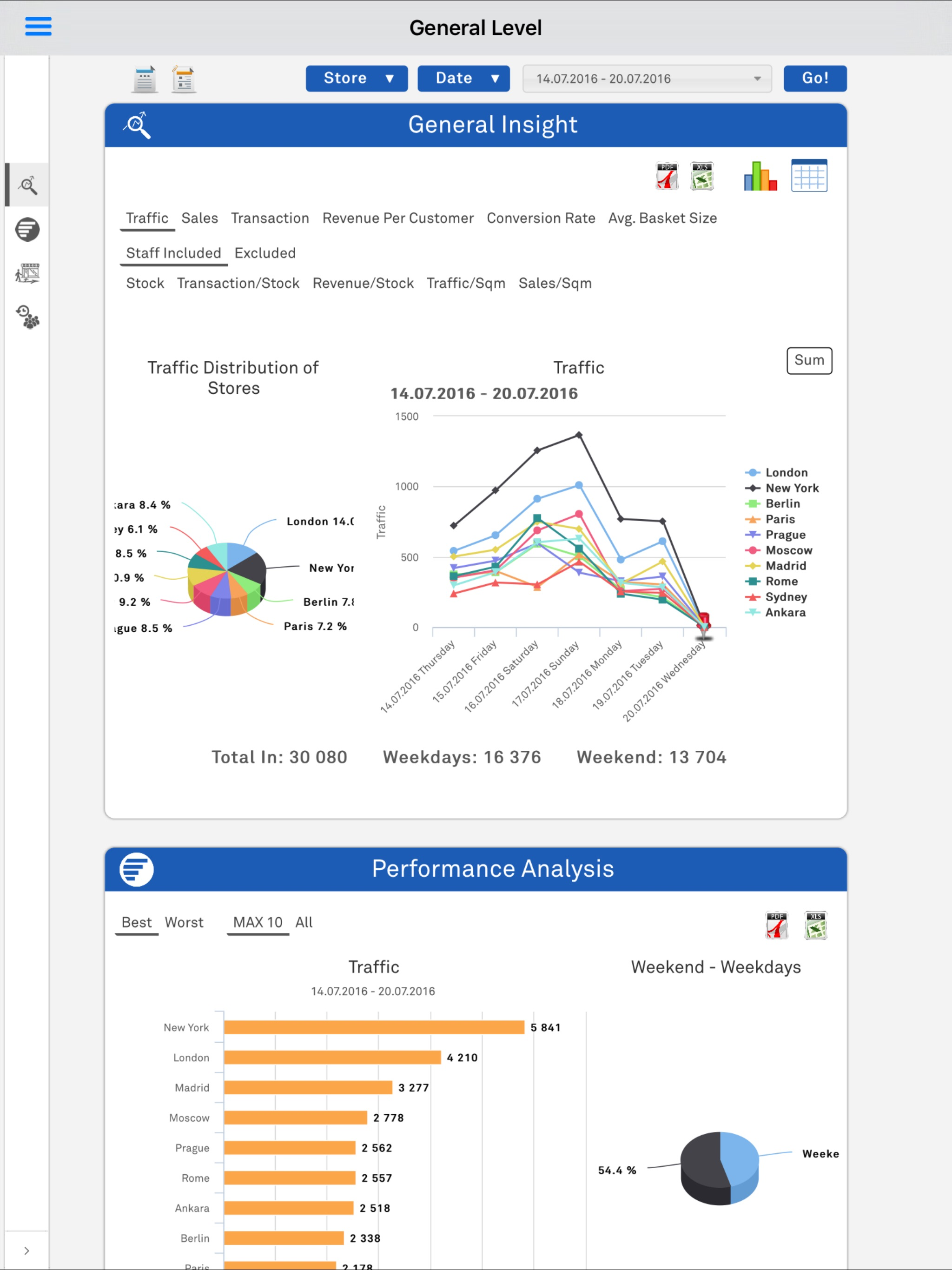Click the Weekend - Weekdays pie chart

click(720, 1168)
